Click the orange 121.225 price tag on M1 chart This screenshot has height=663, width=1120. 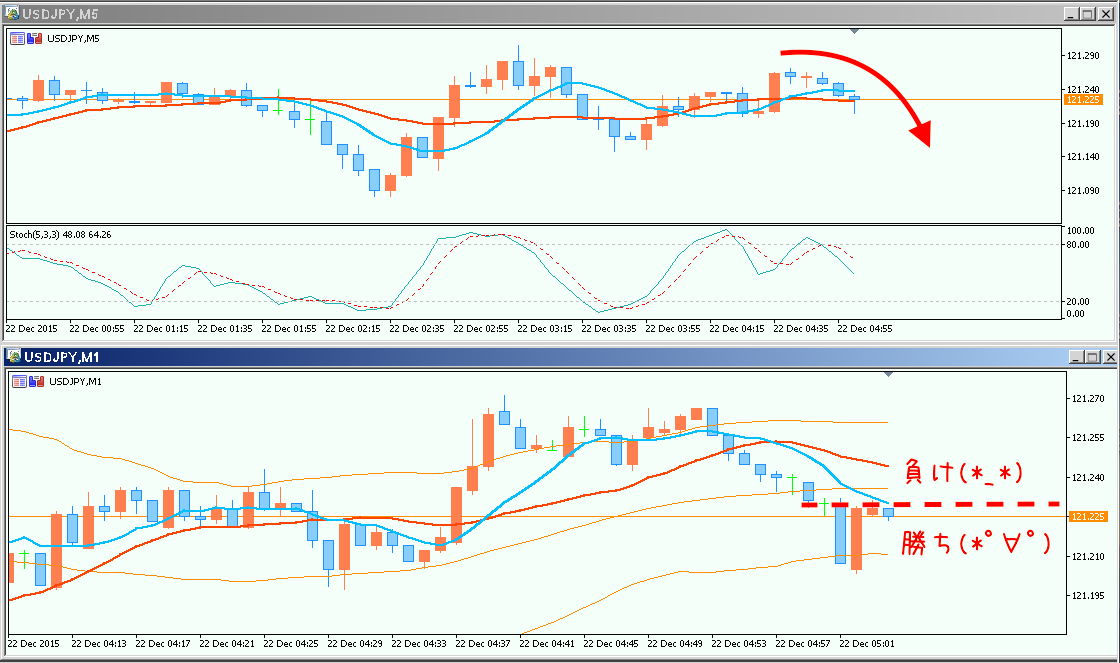(x=1085, y=516)
